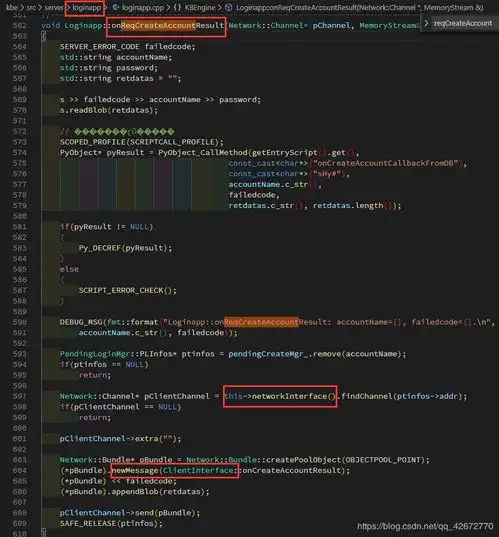Open the KBEngine namespace breadcrumb

pyautogui.click(x=200, y=7)
